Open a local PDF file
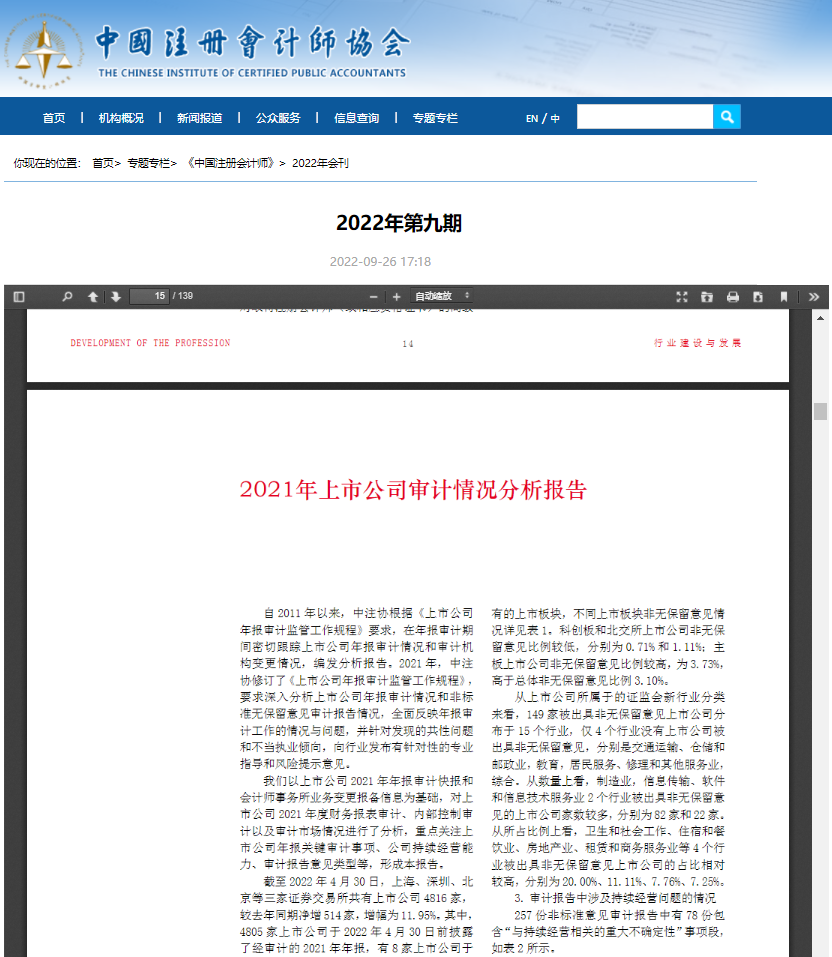 pyautogui.click(x=707, y=296)
